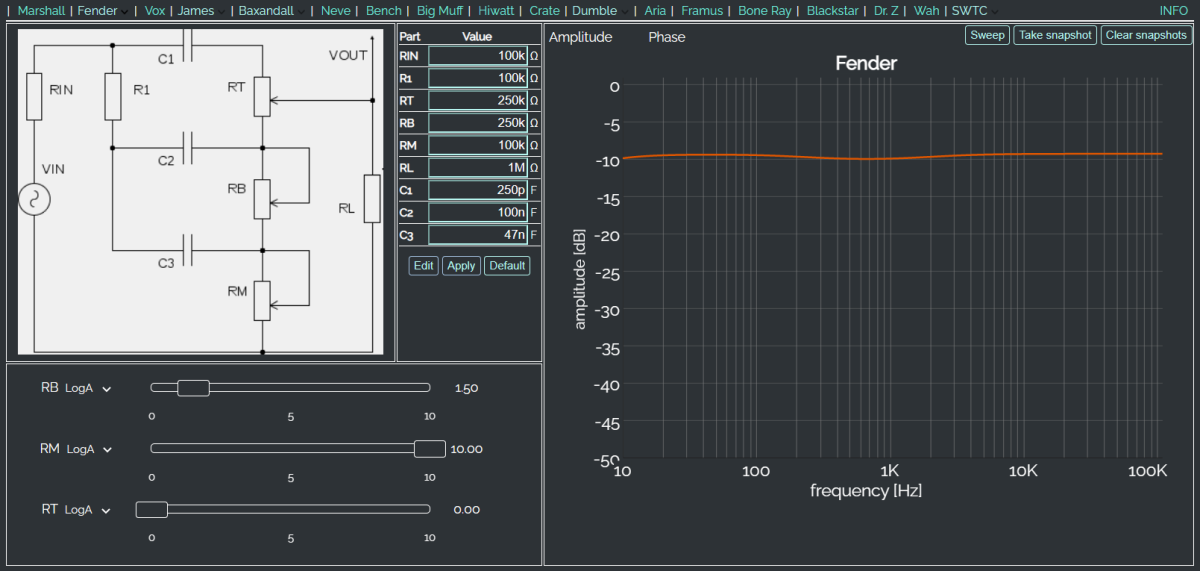Click the Part column header
This screenshot has width=1200, height=571.
tap(410, 36)
